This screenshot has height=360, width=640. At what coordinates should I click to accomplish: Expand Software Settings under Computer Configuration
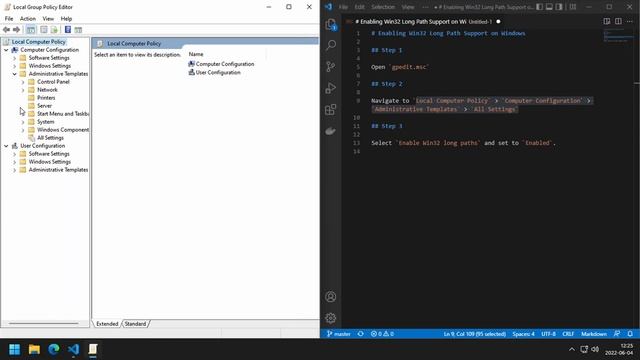(15, 58)
